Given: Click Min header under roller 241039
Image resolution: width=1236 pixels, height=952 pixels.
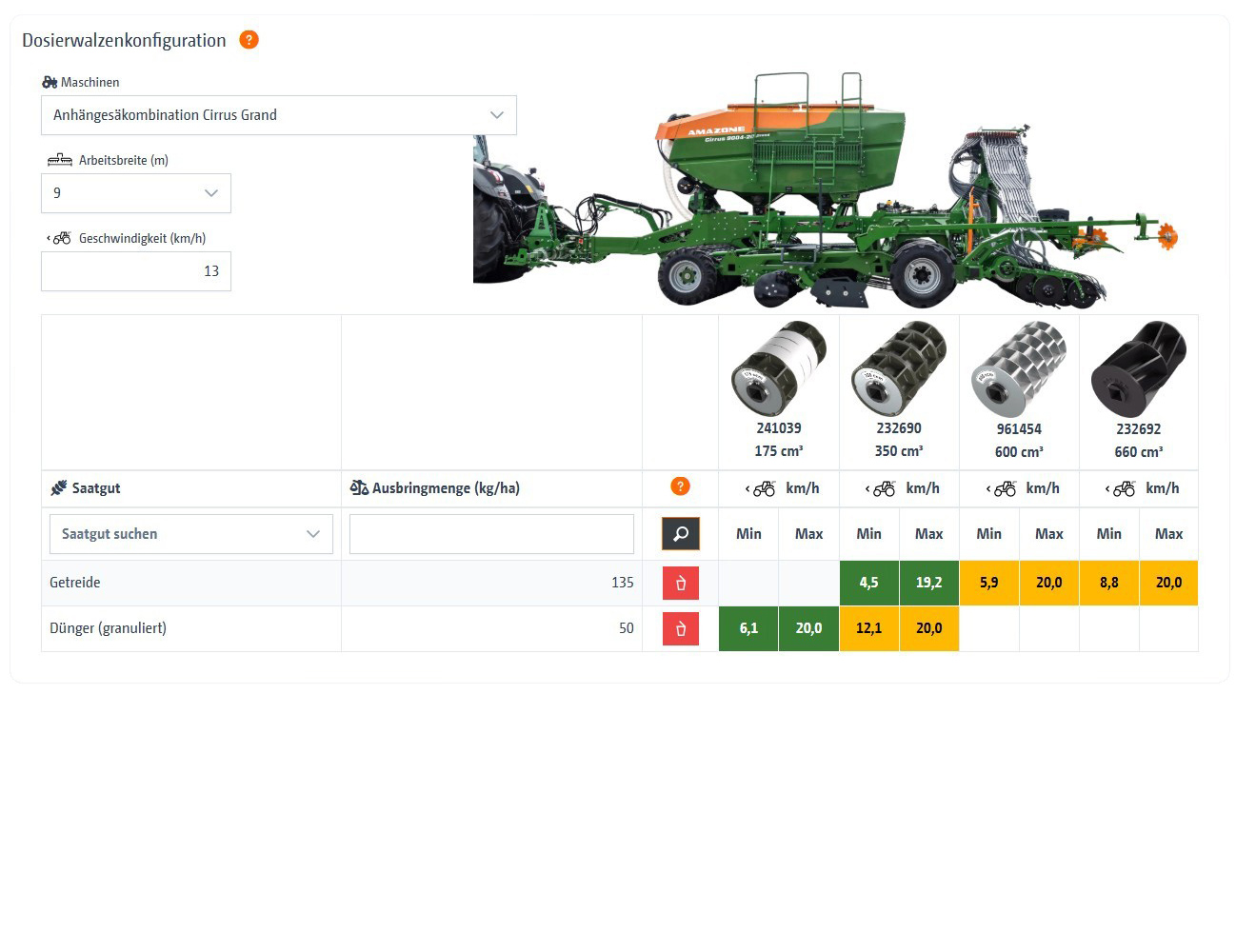Looking at the screenshot, I should click(748, 534).
